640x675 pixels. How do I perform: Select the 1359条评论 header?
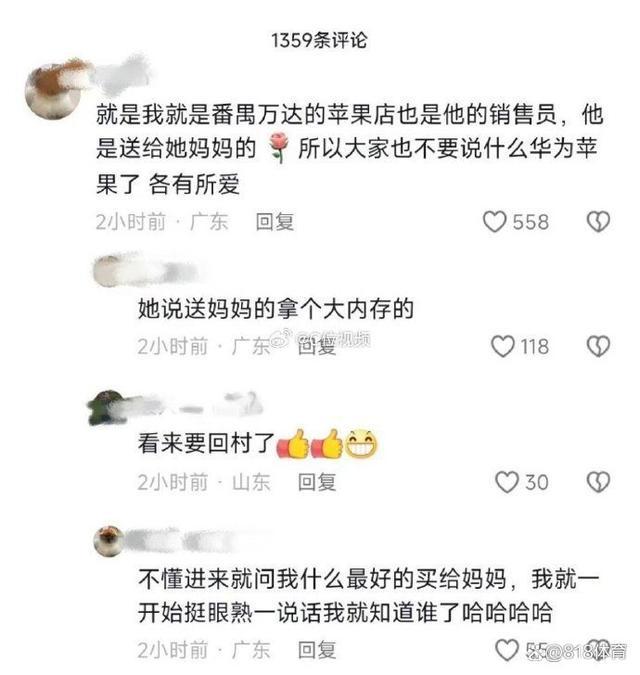tap(319, 40)
